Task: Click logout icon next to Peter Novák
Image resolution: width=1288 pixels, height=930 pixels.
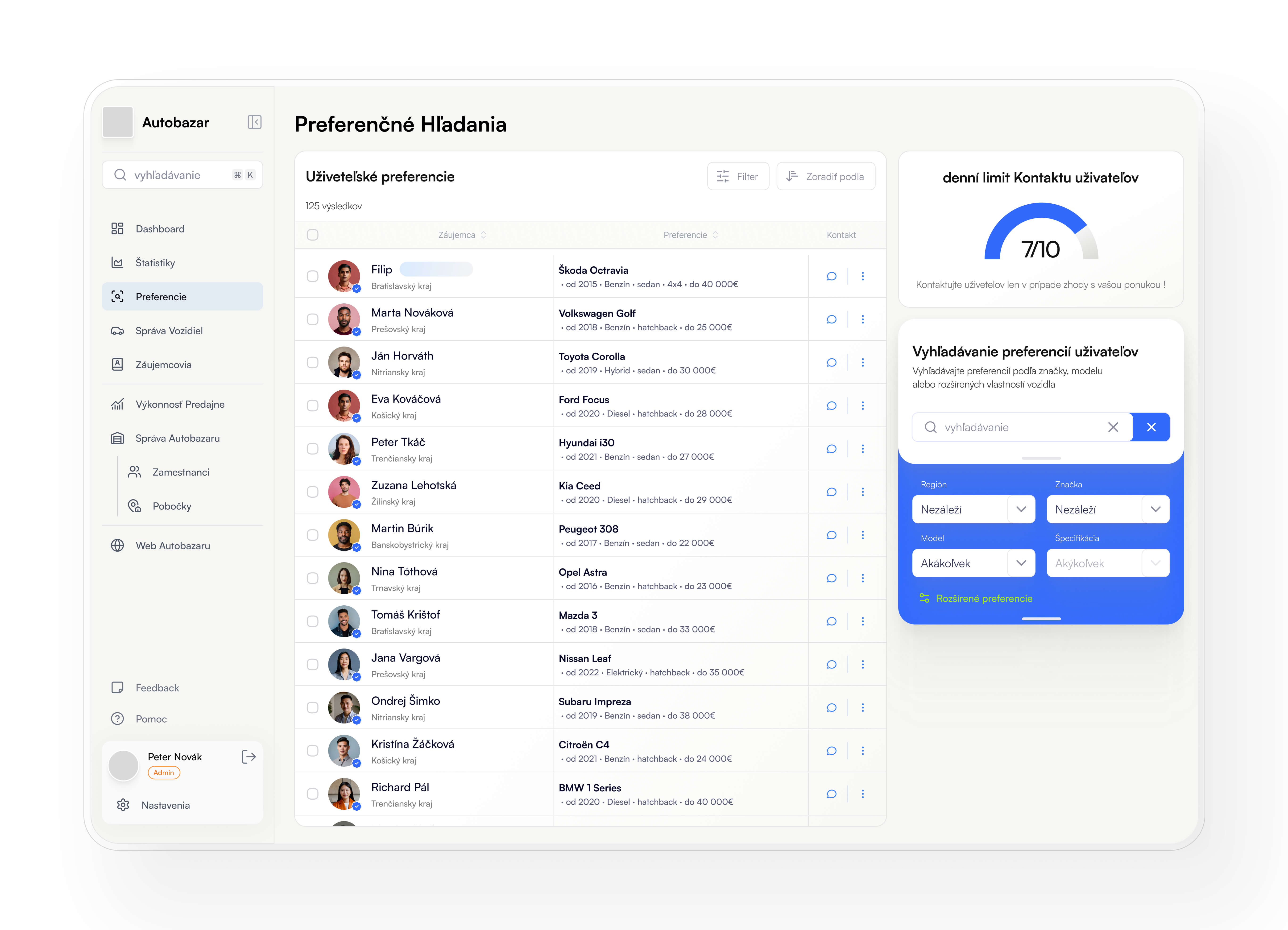Action: coord(249,756)
